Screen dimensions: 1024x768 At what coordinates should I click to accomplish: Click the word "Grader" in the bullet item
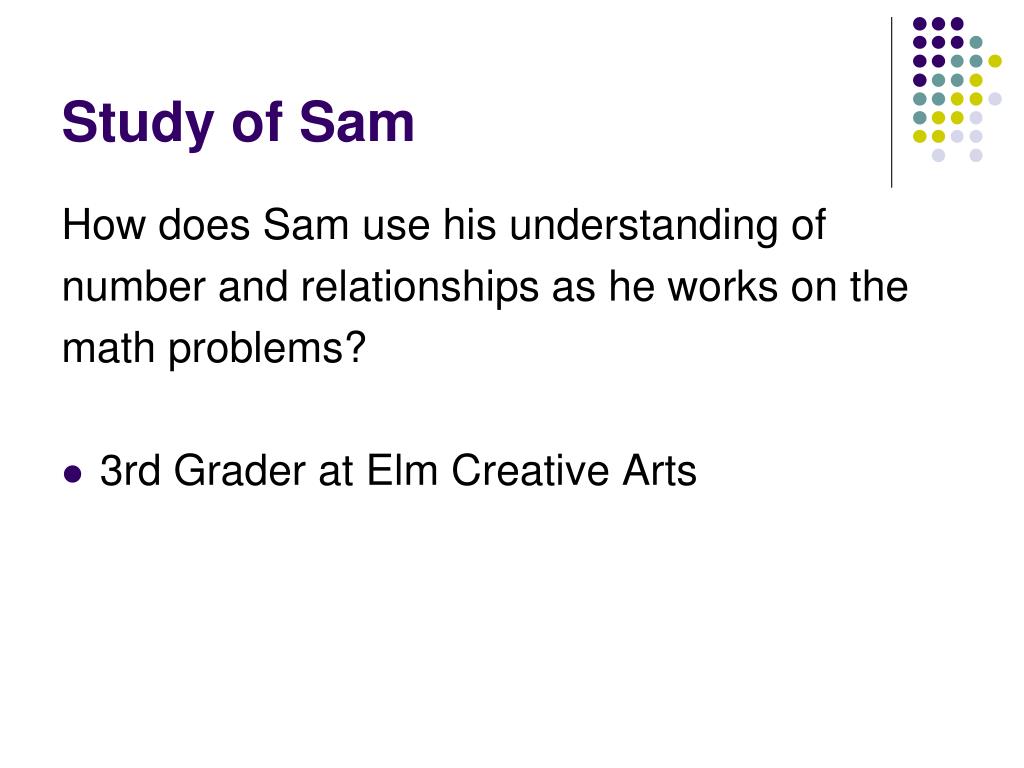point(240,470)
